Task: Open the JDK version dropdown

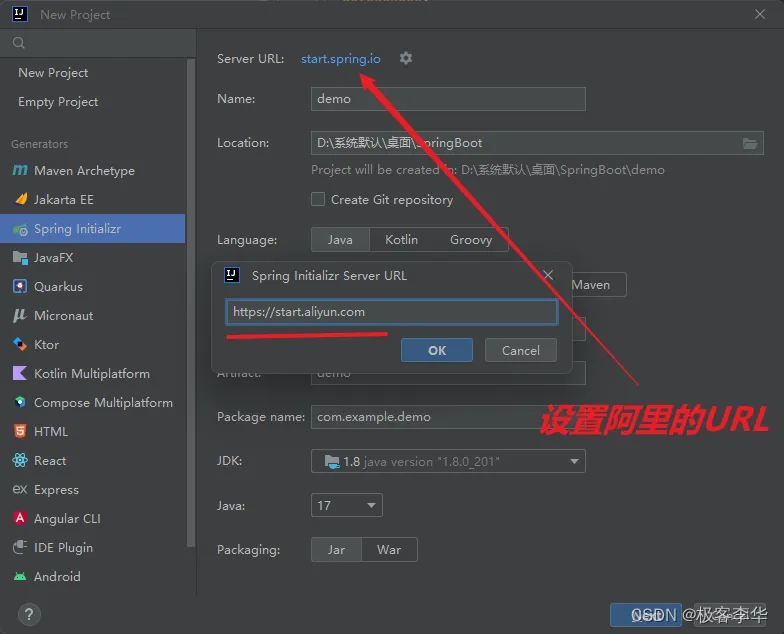Action: pos(448,461)
